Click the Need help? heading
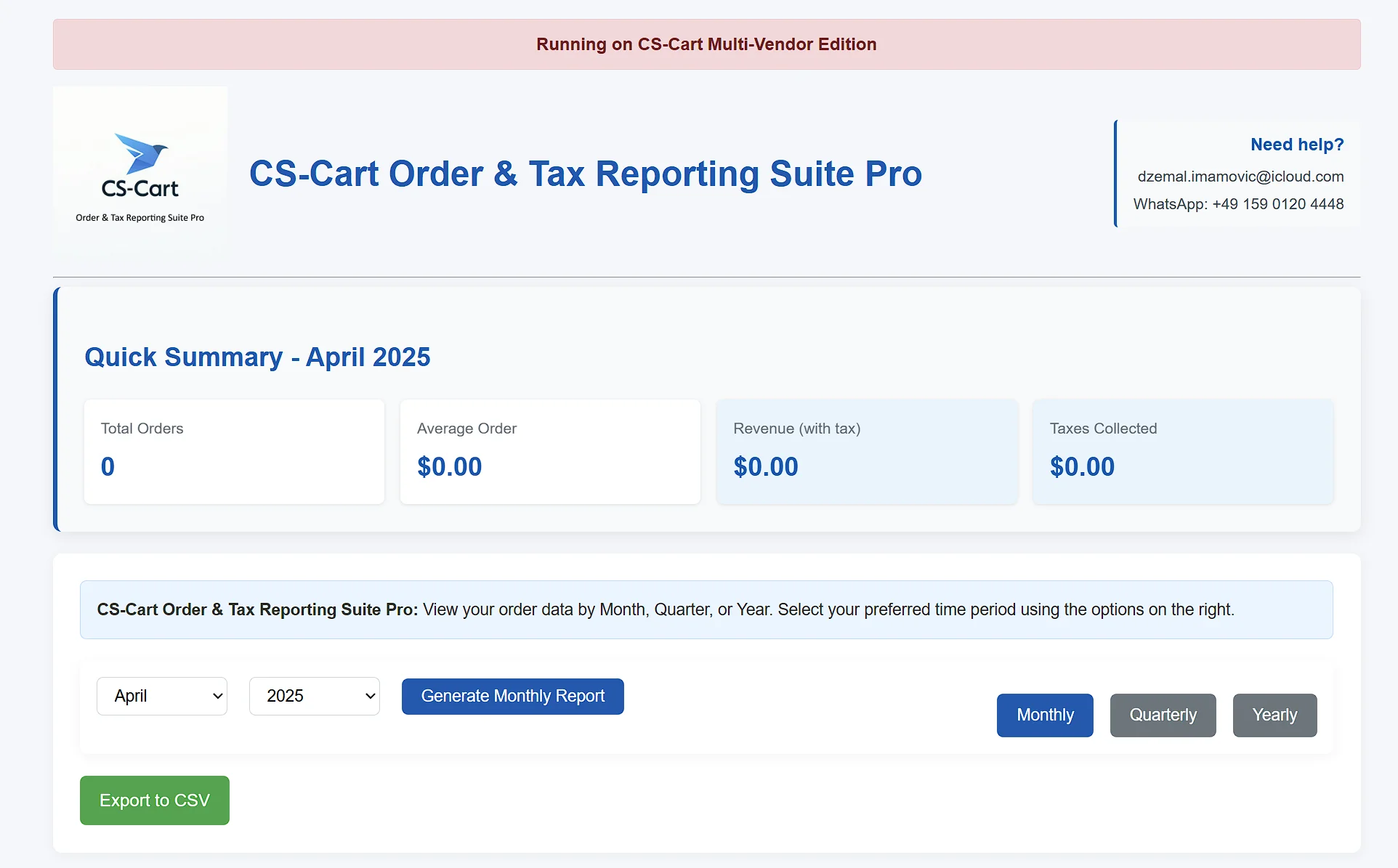Viewport: 1398px width, 868px height. pyautogui.click(x=1297, y=145)
